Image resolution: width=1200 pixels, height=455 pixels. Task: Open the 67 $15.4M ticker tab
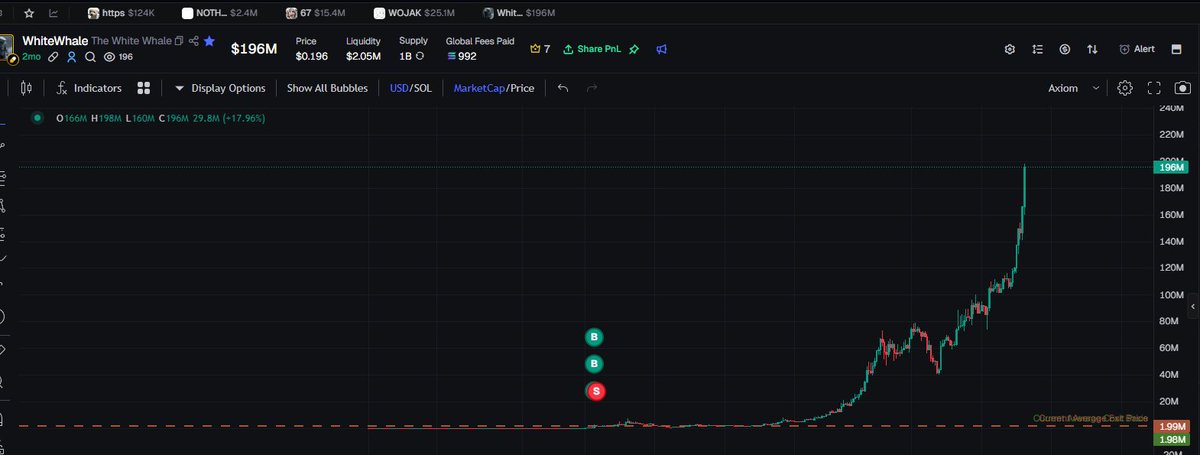(316, 14)
